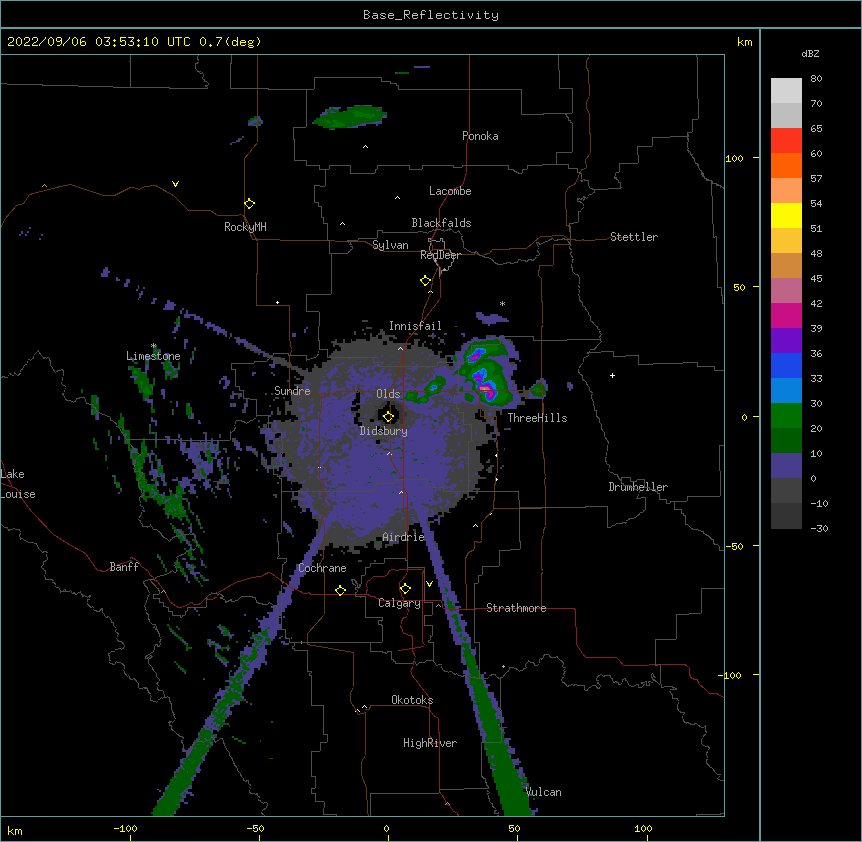The image size is (862, 842).
Task: Click the RockyMH label
Action: [x=245, y=227]
